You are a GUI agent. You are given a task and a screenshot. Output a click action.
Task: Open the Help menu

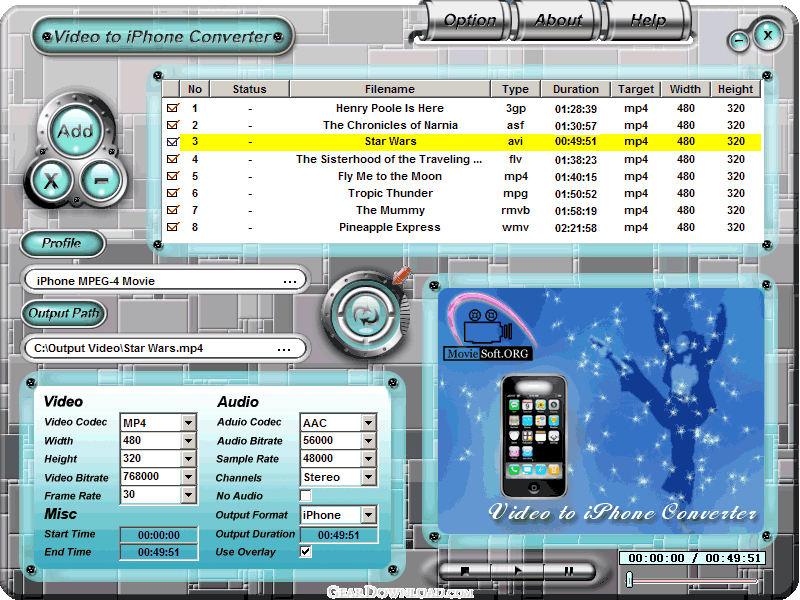point(648,20)
